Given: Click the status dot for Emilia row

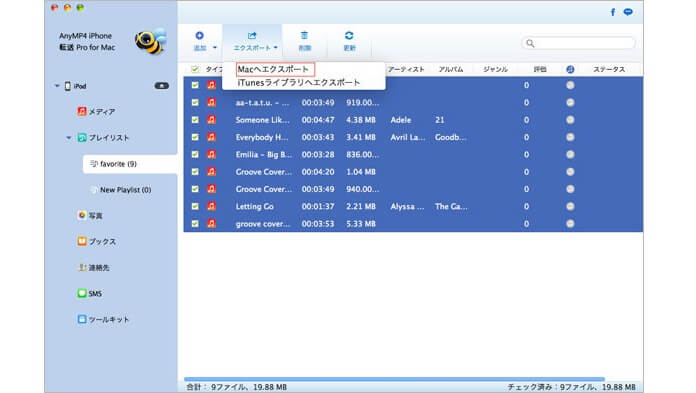Looking at the screenshot, I should pyautogui.click(x=570, y=155).
